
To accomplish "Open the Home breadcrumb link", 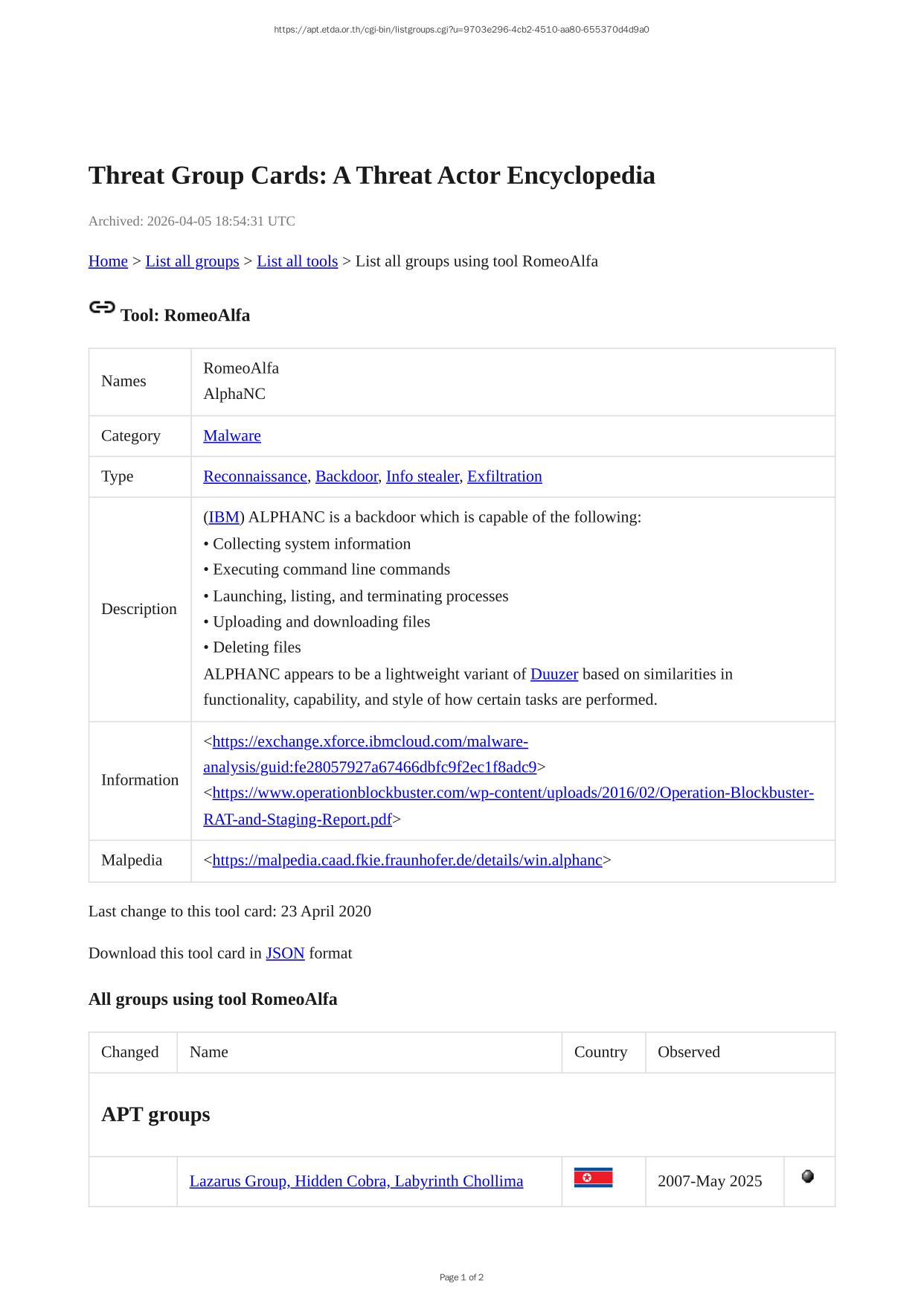I will [108, 261].
